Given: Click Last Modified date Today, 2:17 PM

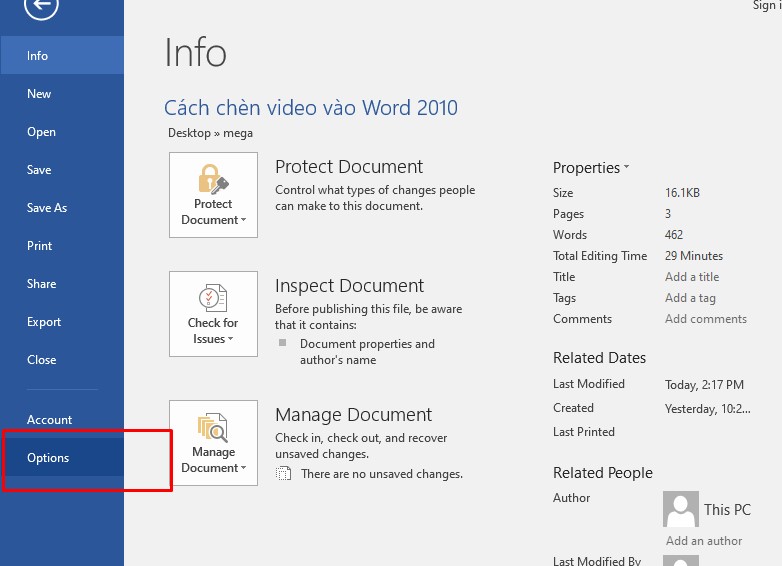Looking at the screenshot, I should (704, 384).
